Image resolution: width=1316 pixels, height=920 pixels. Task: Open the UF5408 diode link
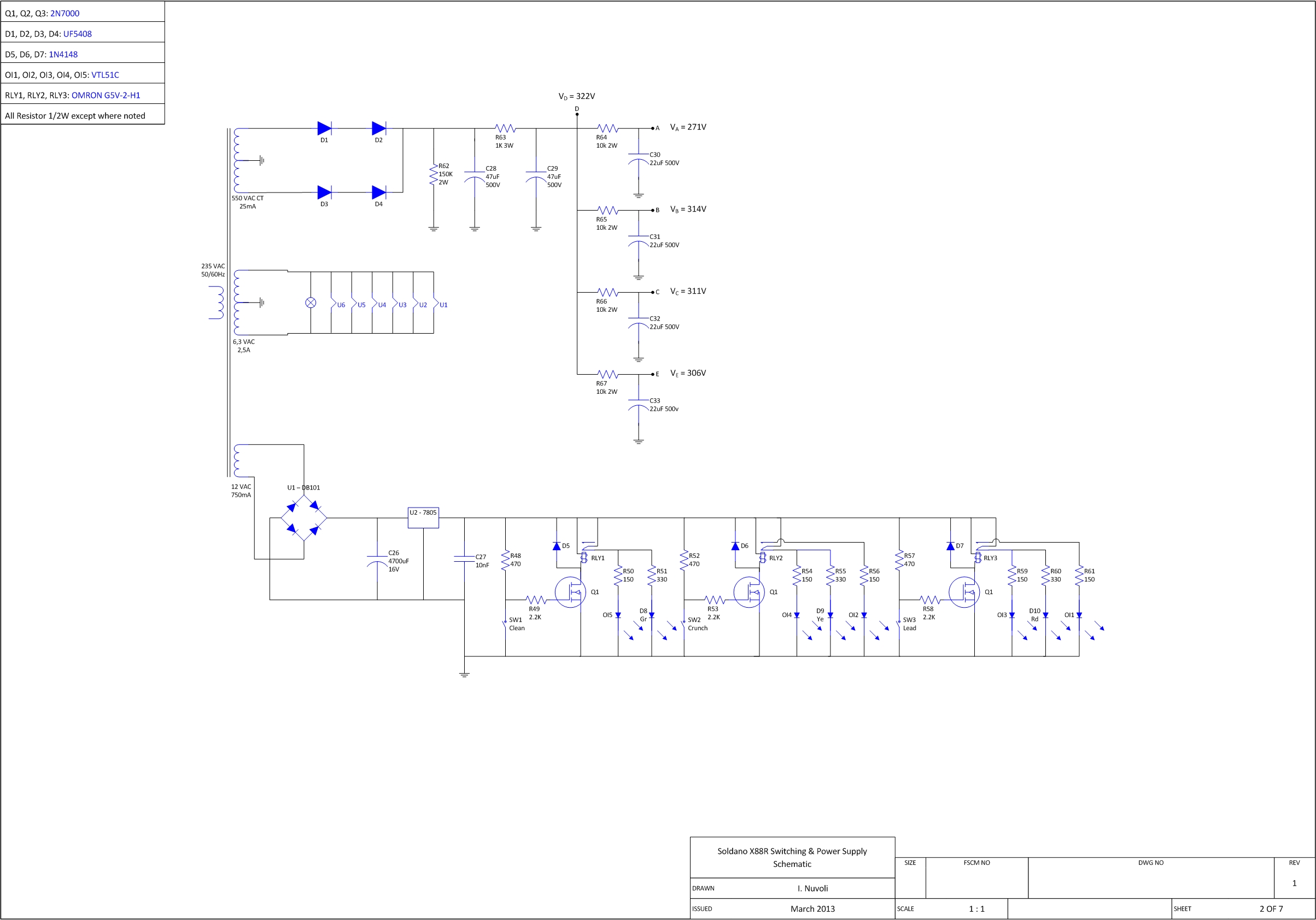[78, 34]
